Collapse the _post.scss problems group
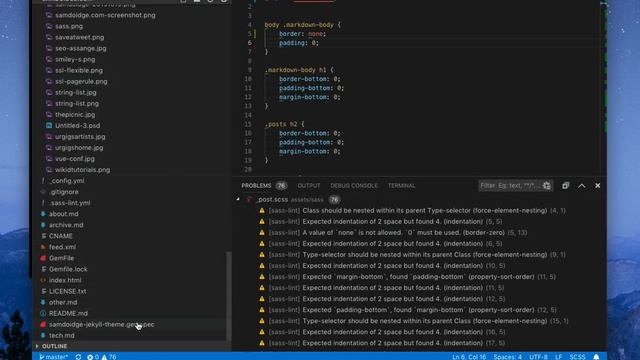Screen dimensions: 640x360 click(238, 200)
